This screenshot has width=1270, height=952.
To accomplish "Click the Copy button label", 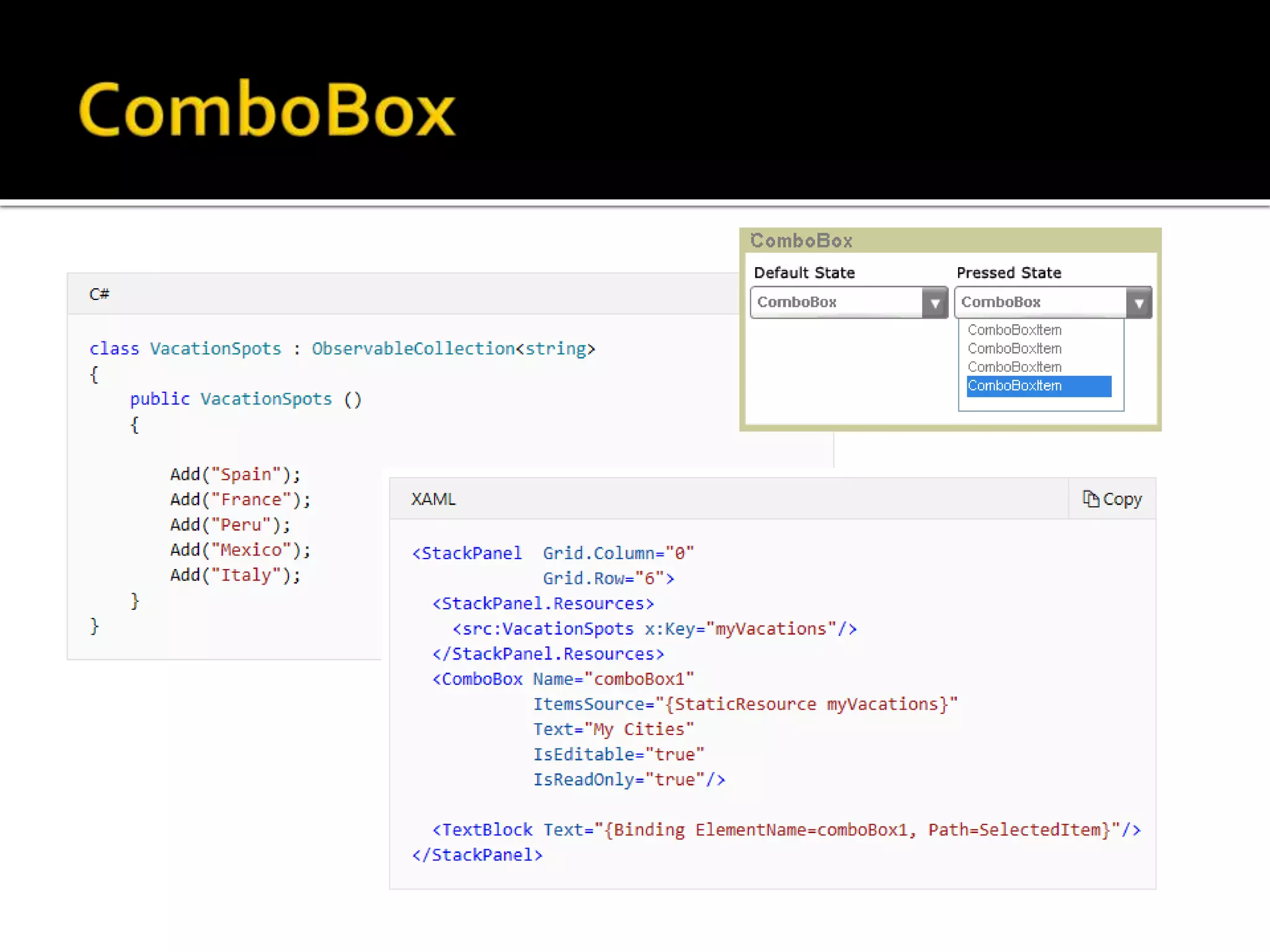I will coord(1122,499).
